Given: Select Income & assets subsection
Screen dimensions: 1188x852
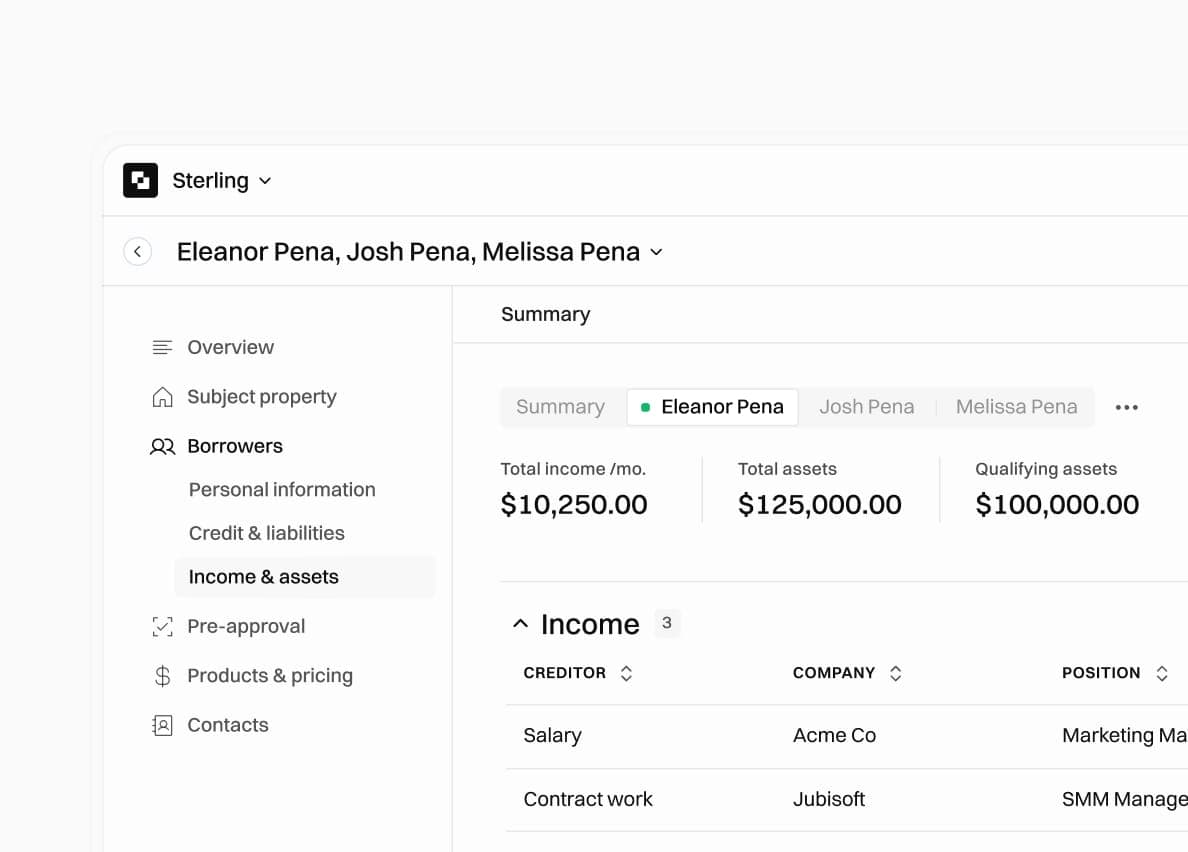Looking at the screenshot, I should [305, 577].
